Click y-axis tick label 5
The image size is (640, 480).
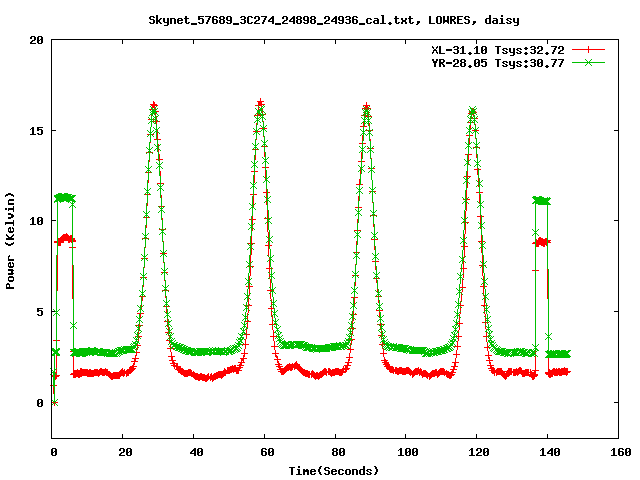(40, 312)
